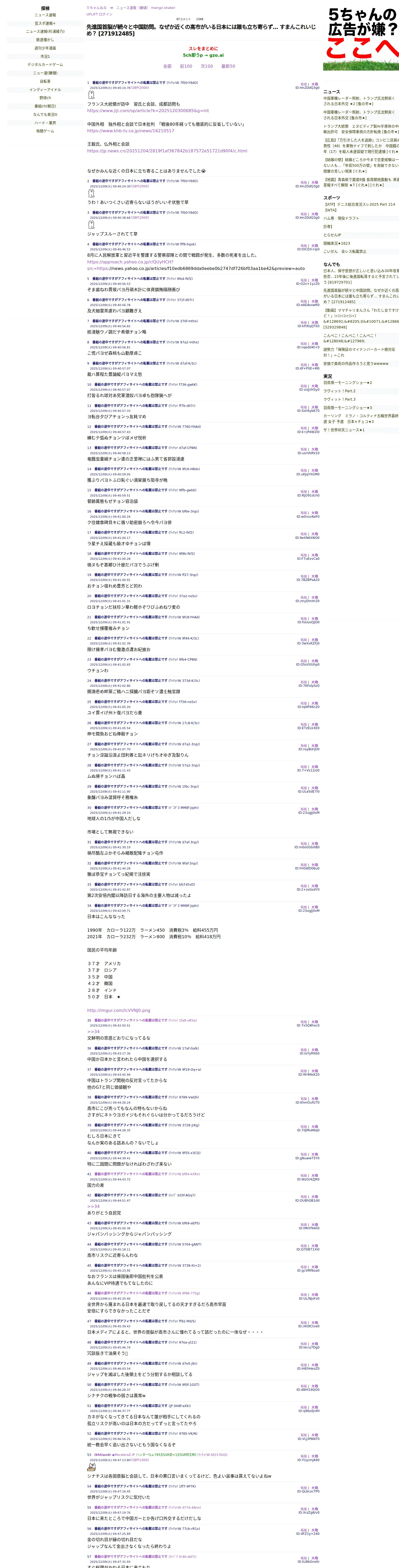Screen dimensions: 399x1568
Task: Open 格闘ゲーム board in sidebar
Action: [45, 131]
